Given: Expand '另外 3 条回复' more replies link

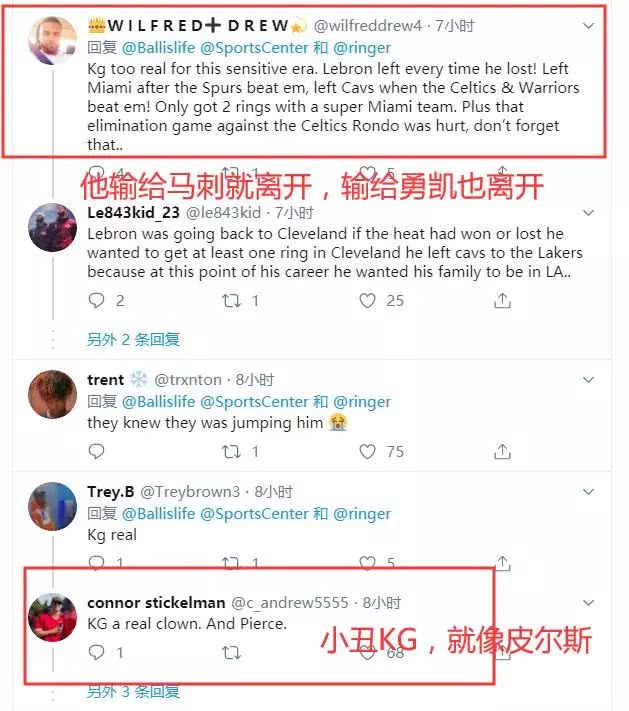Looking at the screenshot, I should [x=133, y=692].
